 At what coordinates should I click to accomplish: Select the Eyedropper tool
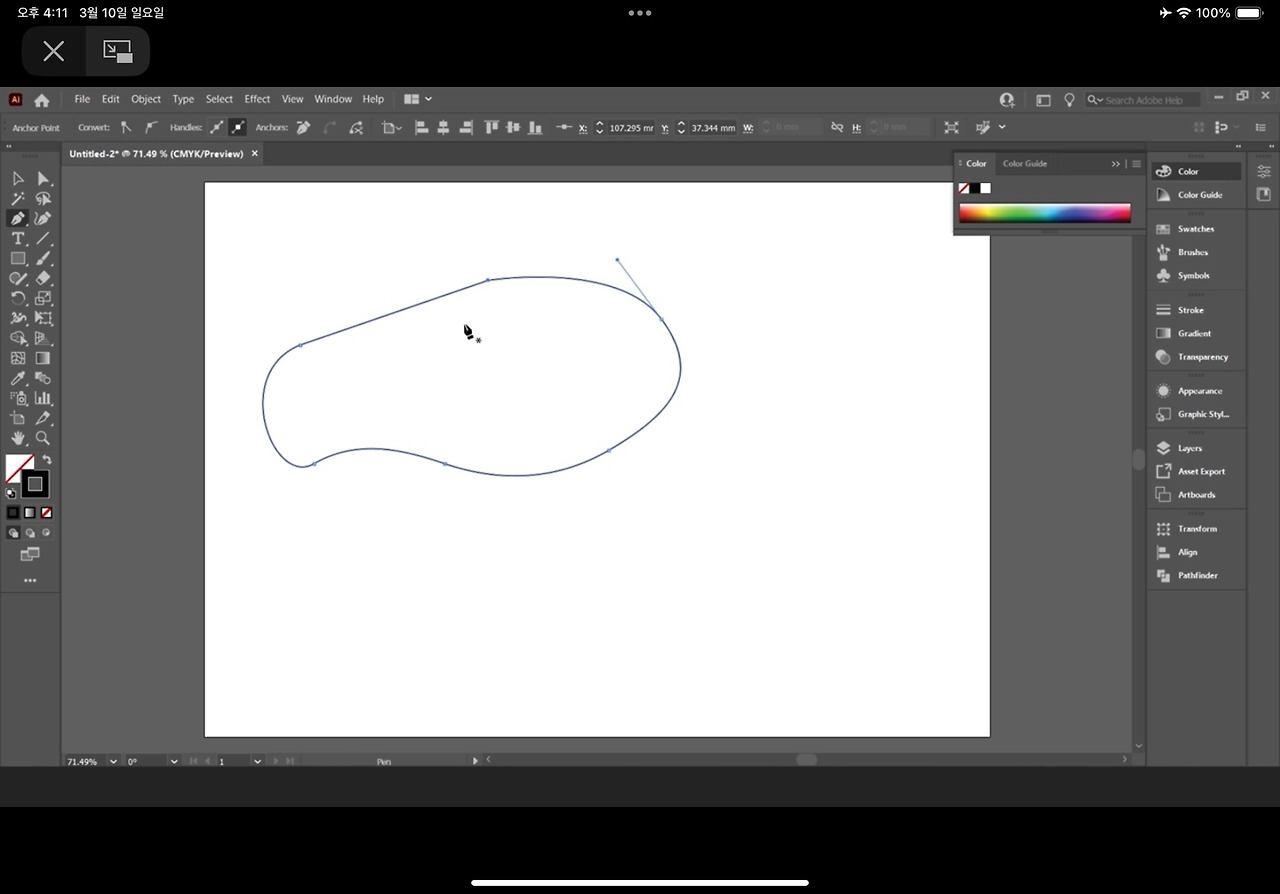point(18,378)
